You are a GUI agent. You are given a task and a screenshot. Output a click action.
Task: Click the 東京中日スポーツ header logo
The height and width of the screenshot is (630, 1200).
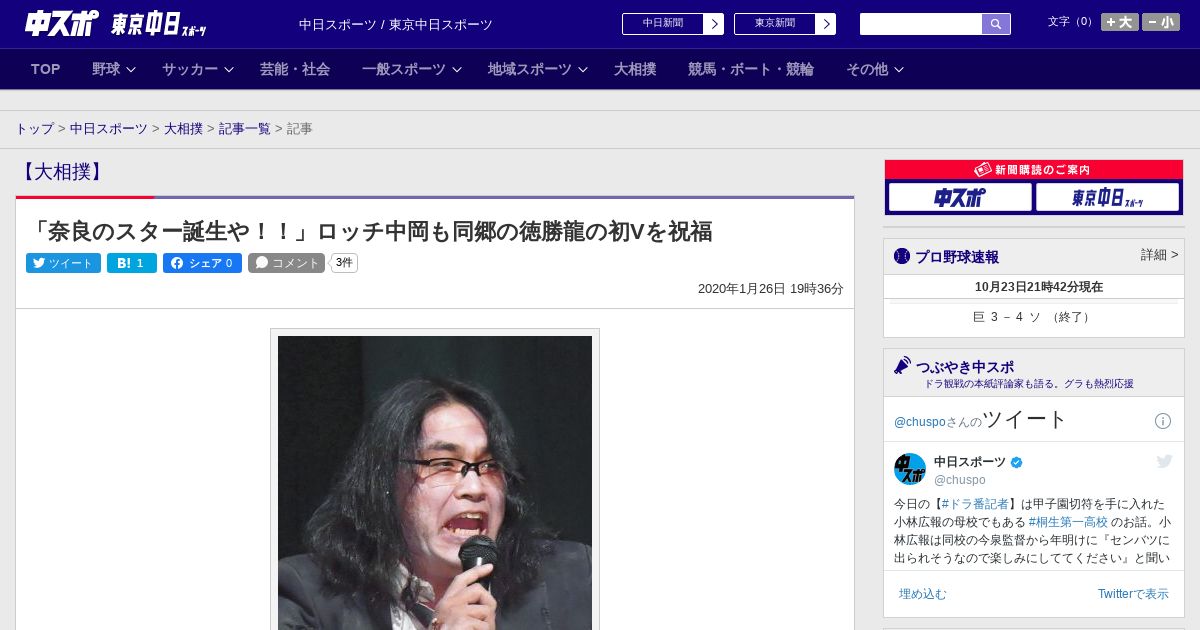point(158,24)
